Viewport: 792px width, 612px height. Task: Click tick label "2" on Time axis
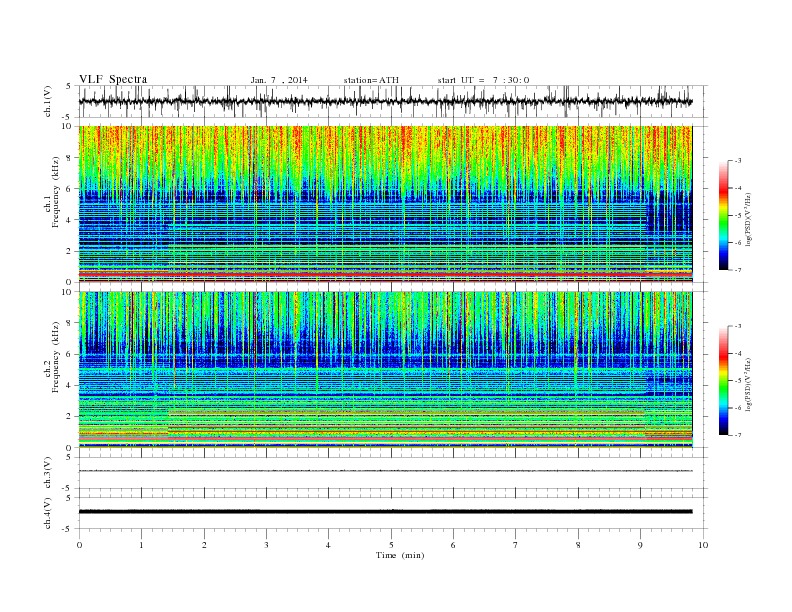(x=204, y=545)
